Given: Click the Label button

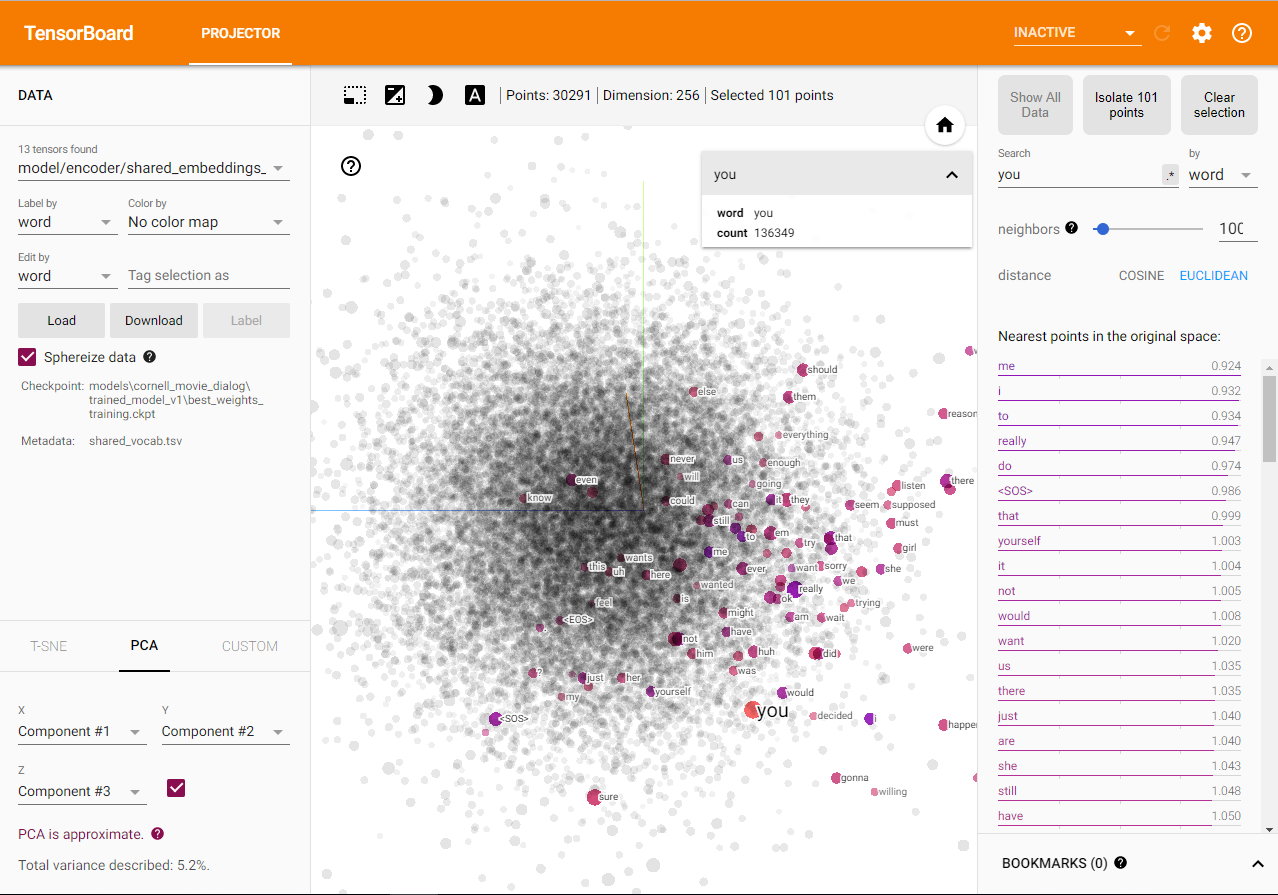Looking at the screenshot, I should coord(246,320).
